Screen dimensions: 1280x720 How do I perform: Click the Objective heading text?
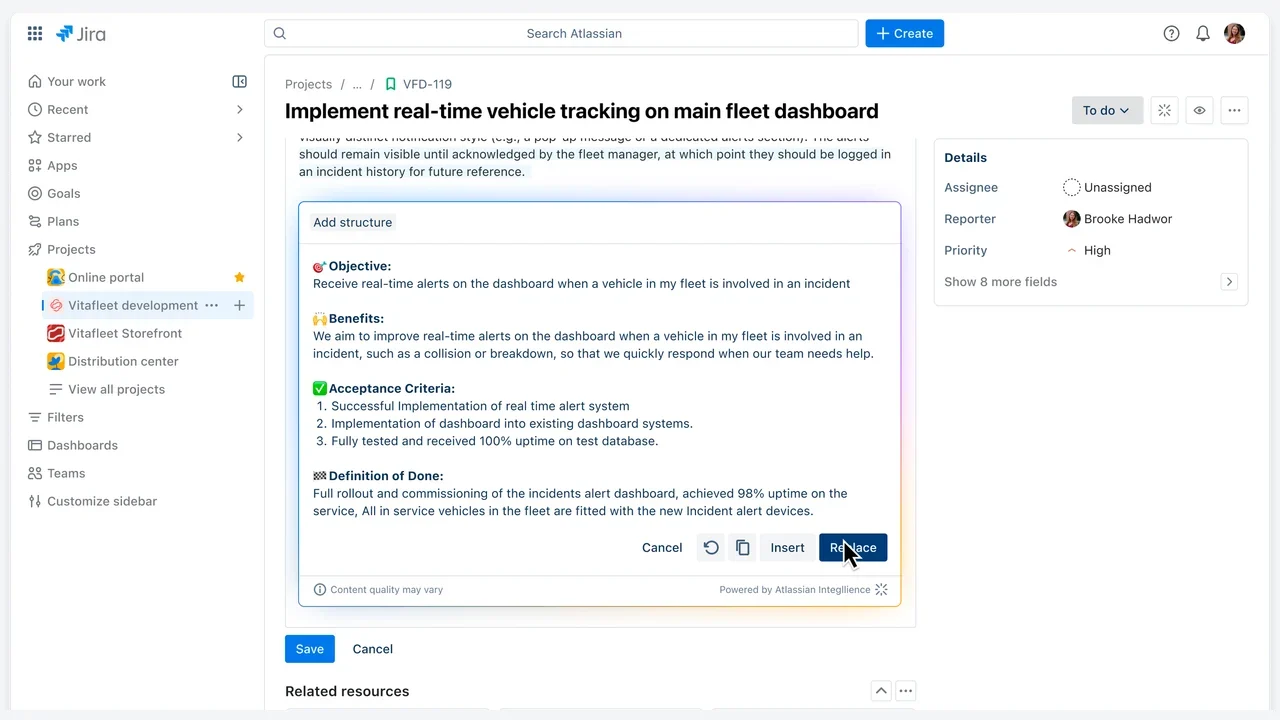[360, 266]
